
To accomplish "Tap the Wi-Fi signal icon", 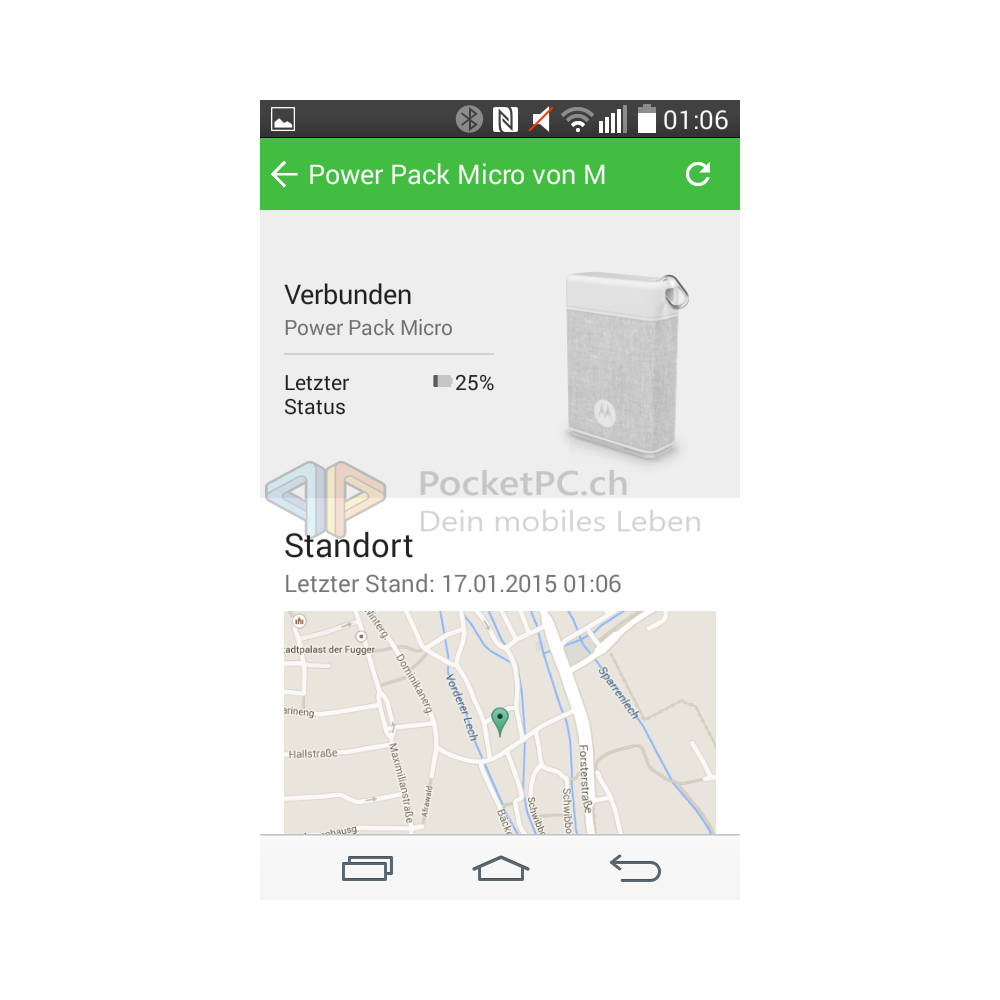I will tap(577, 119).
